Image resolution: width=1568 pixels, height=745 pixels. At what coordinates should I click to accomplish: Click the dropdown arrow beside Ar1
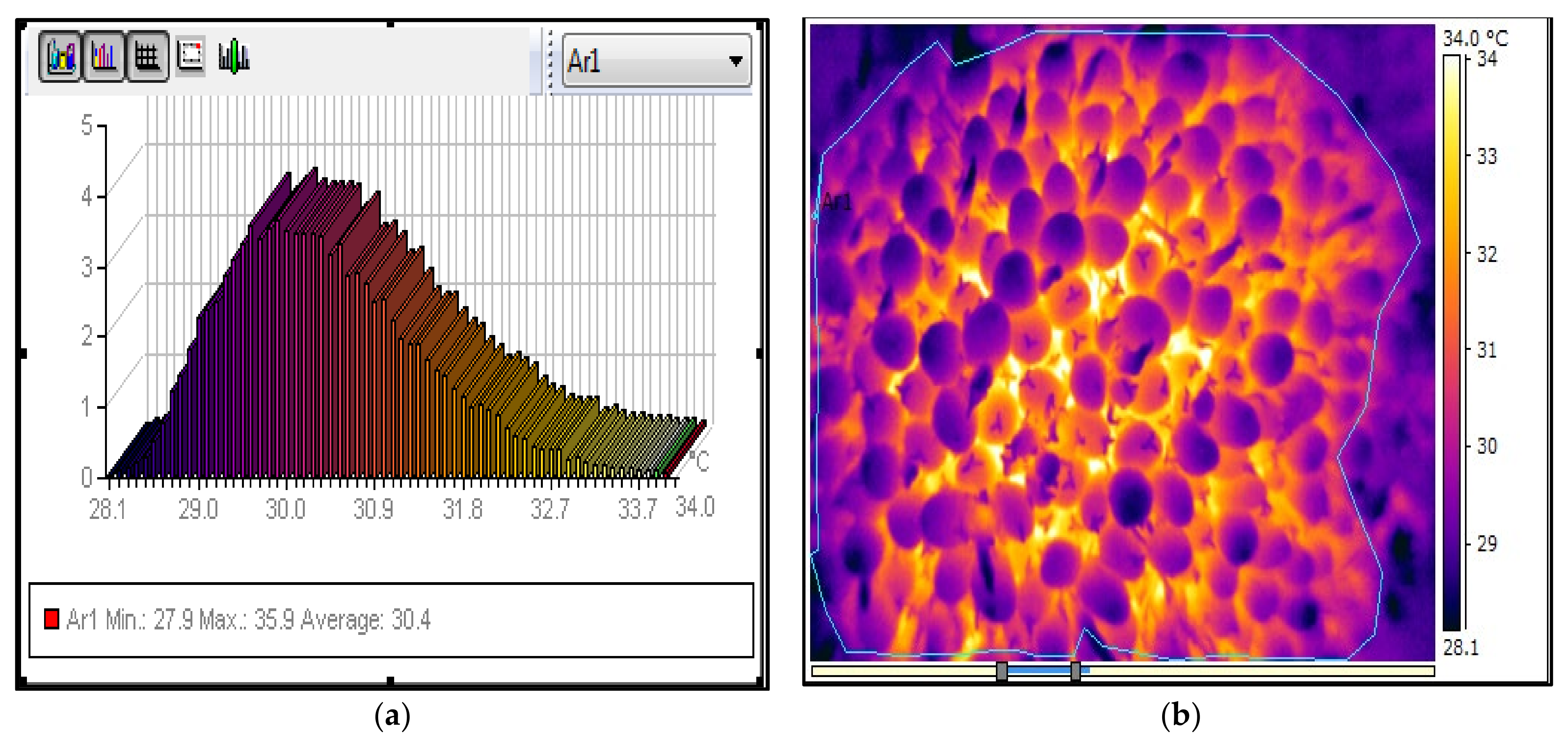[x=736, y=61]
